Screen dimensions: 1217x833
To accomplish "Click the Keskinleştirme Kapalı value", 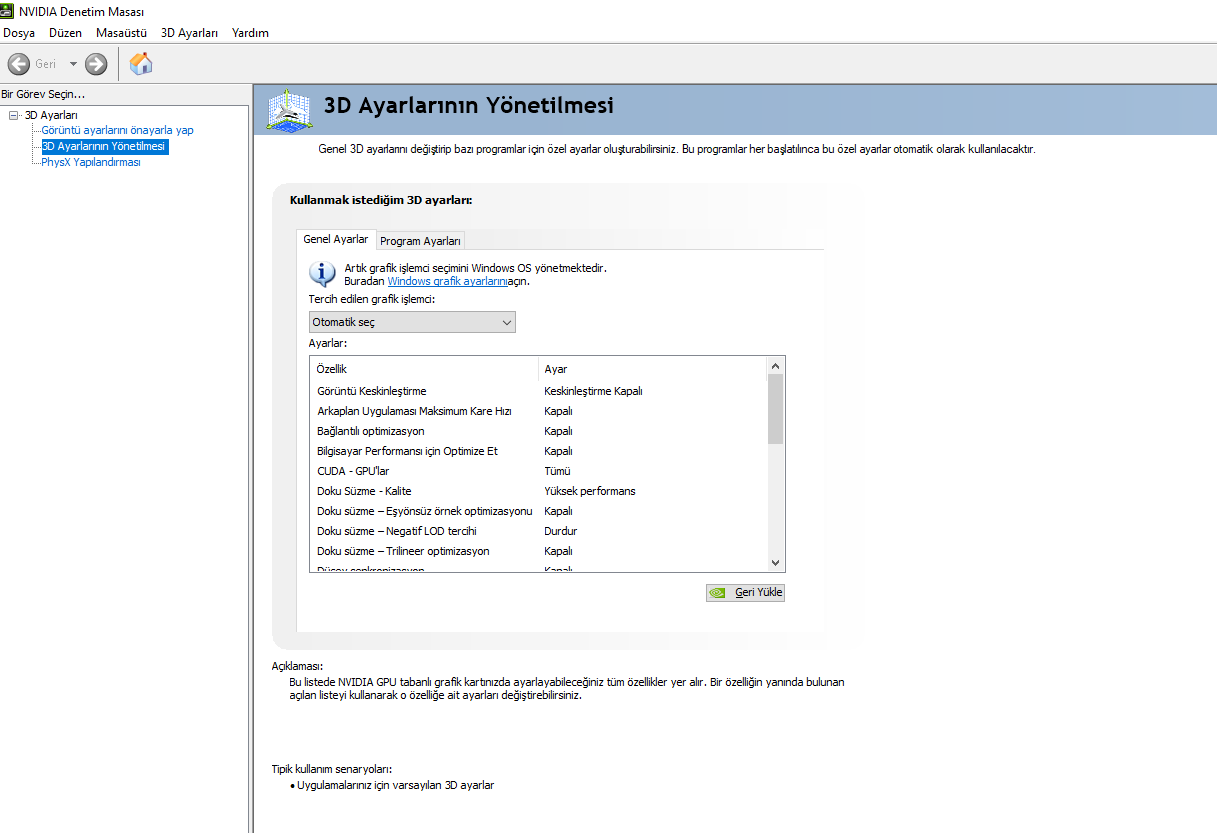I will pos(593,391).
